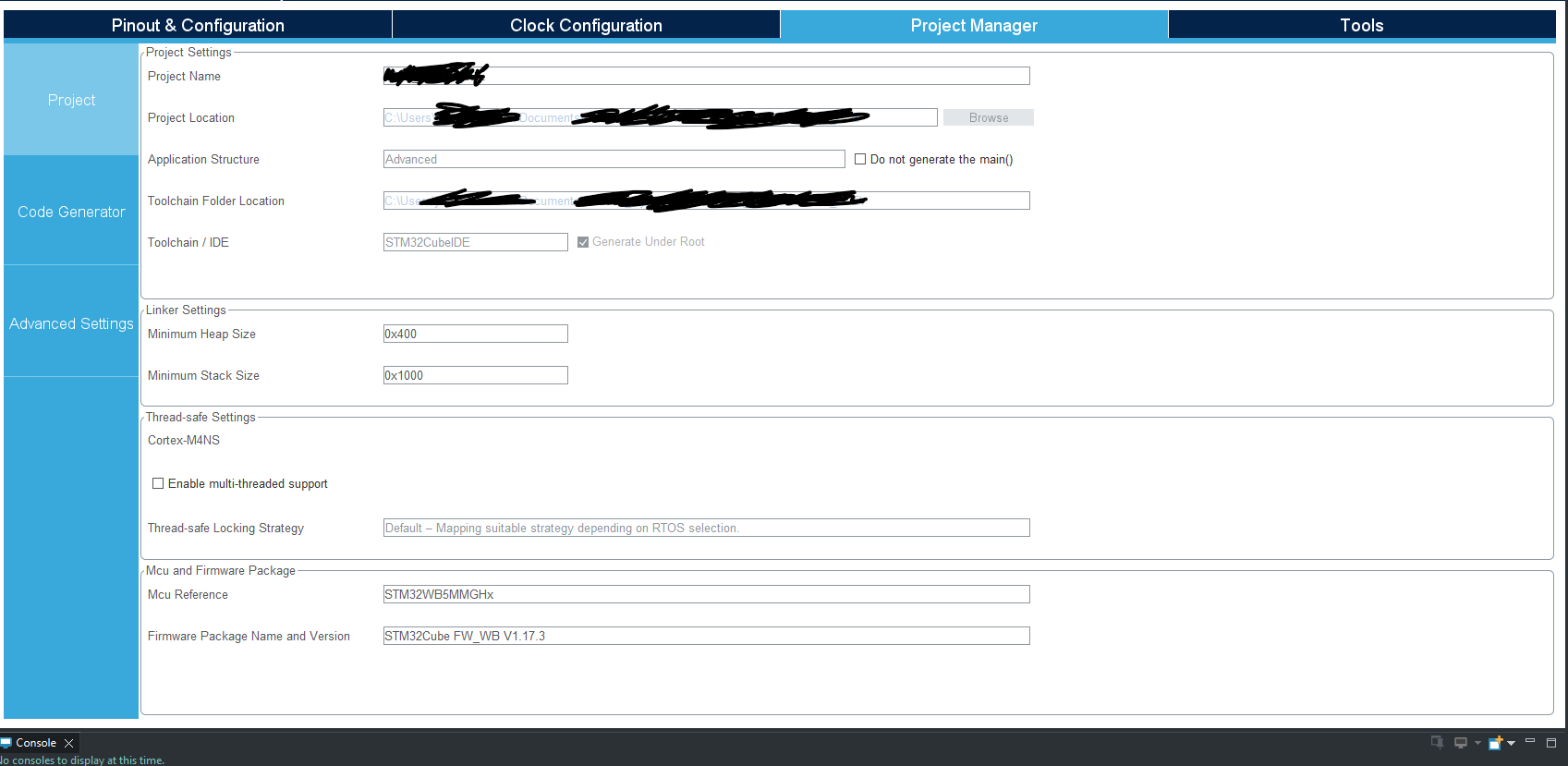Click the Console tab monitor icon
The width and height of the screenshot is (1568, 766).
coord(6,743)
